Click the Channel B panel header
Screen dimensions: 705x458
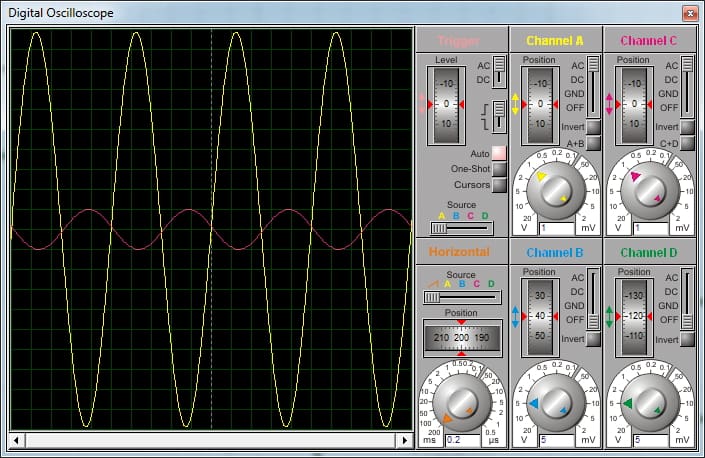[556, 252]
